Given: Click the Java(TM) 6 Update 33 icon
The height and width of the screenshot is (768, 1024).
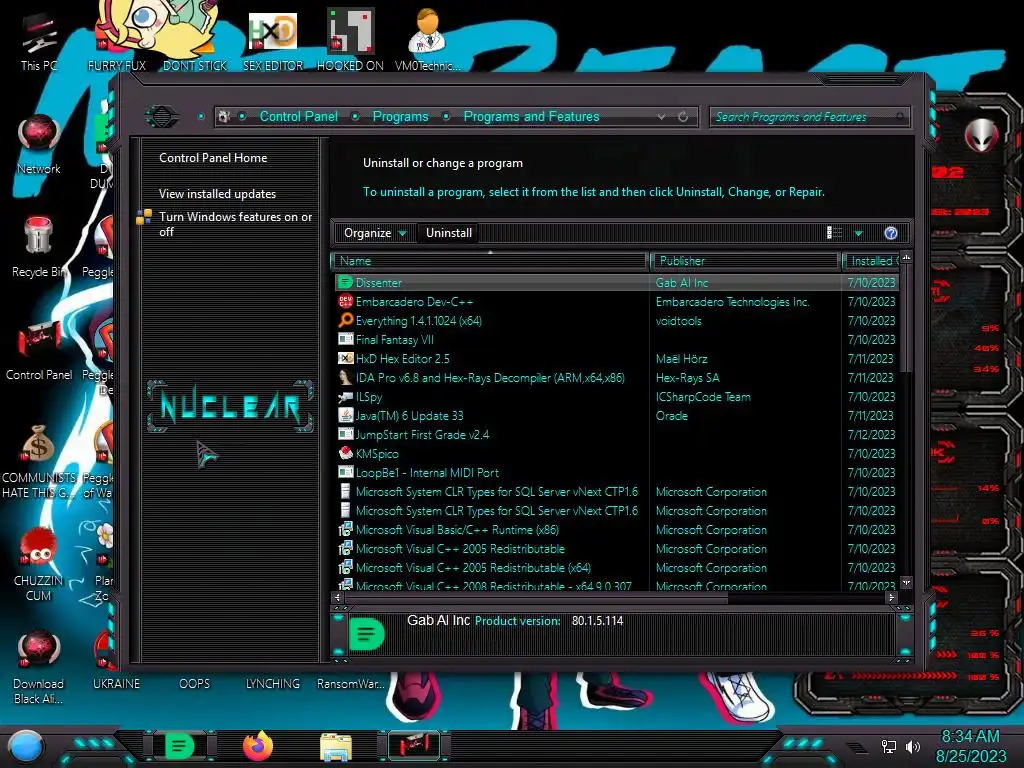Looking at the screenshot, I should click(345, 415).
